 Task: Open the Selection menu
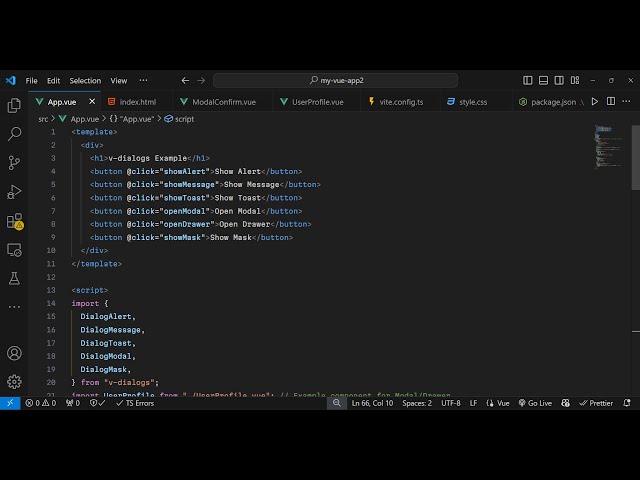coord(85,80)
